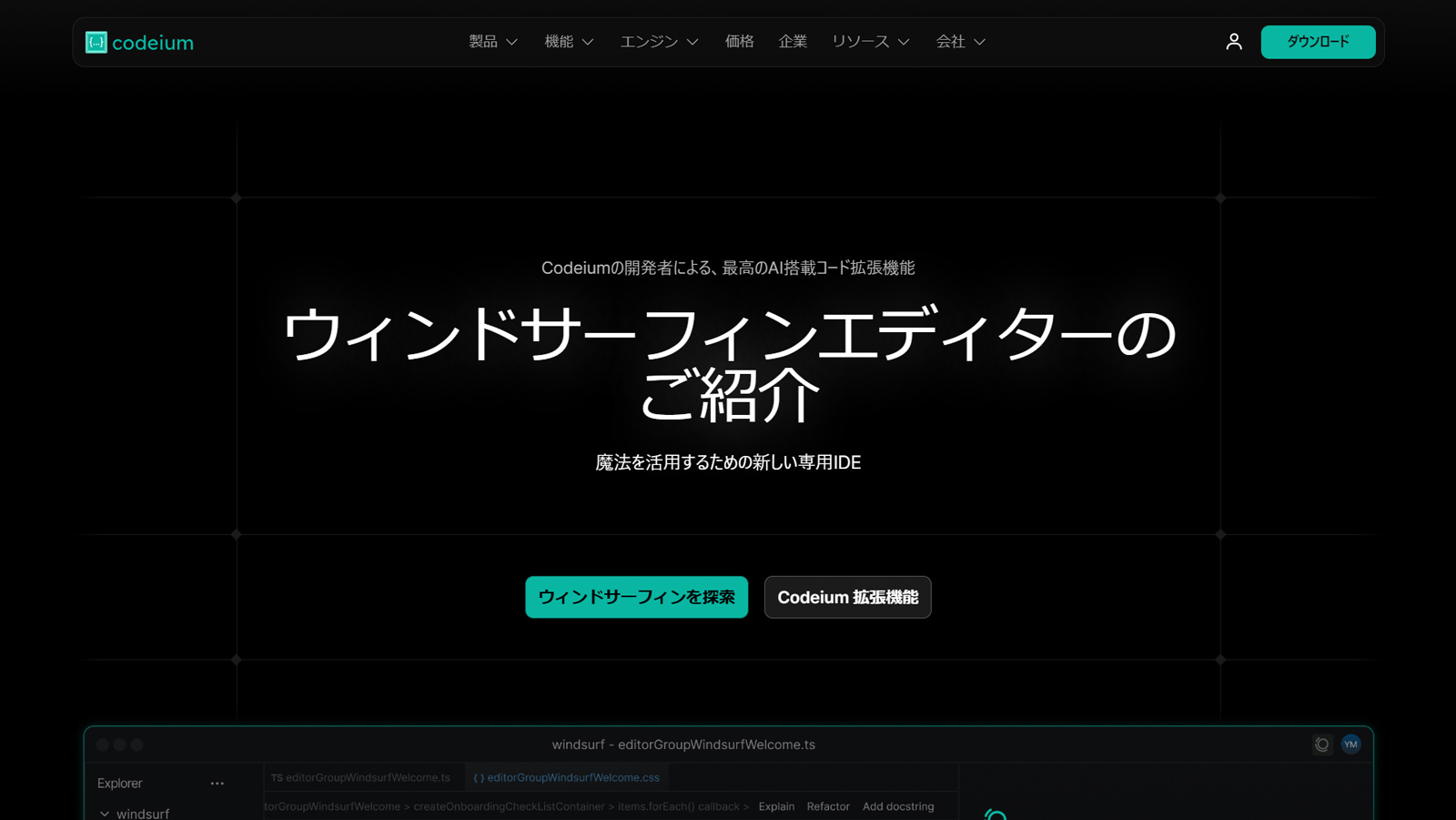This screenshot has height=820, width=1456.
Task: Click the windsurf editor window title text
Action: (x=683, y=744)
